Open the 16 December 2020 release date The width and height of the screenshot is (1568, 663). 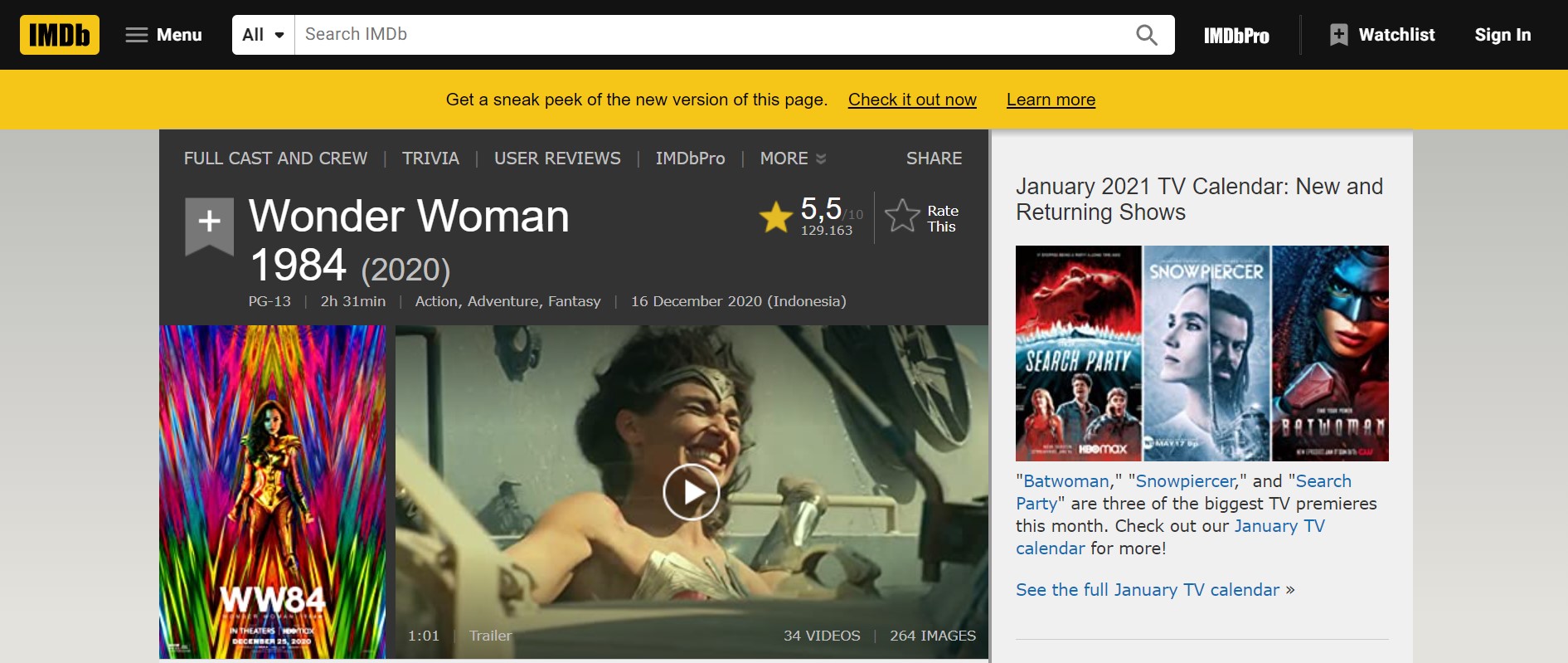739,301
